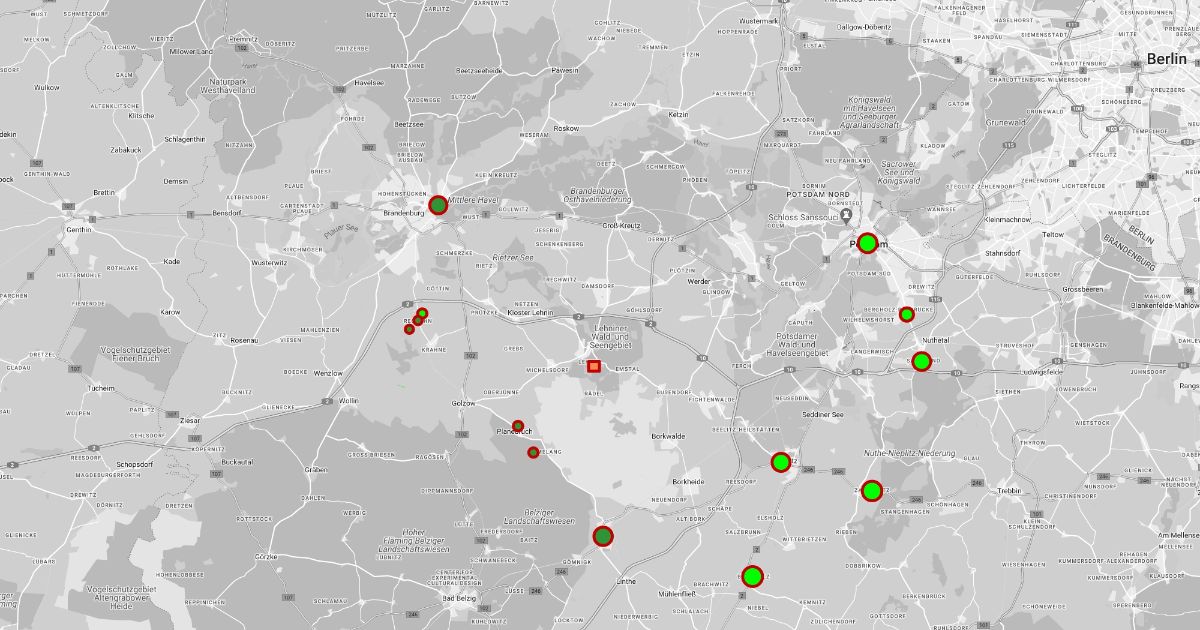Click the Berlin city label
The width and height of the screenshot is (1200, 630).
[x=1166, y=60]
